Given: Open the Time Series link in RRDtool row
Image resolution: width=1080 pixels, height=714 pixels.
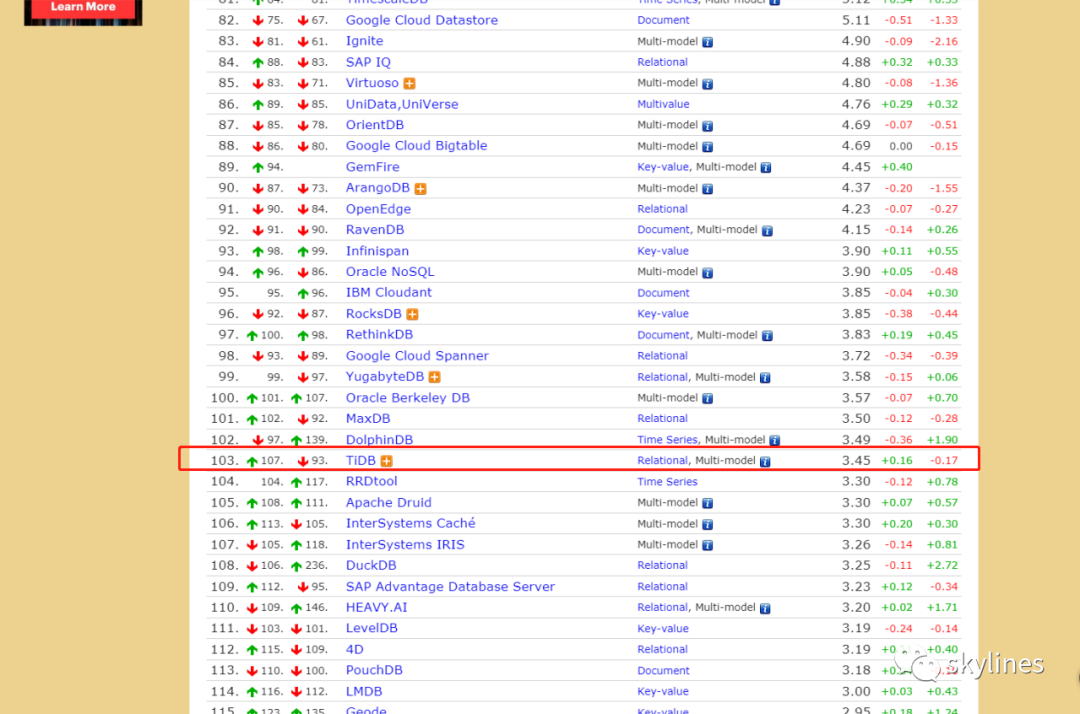Looking at the screenshot, I should [667, 481].
